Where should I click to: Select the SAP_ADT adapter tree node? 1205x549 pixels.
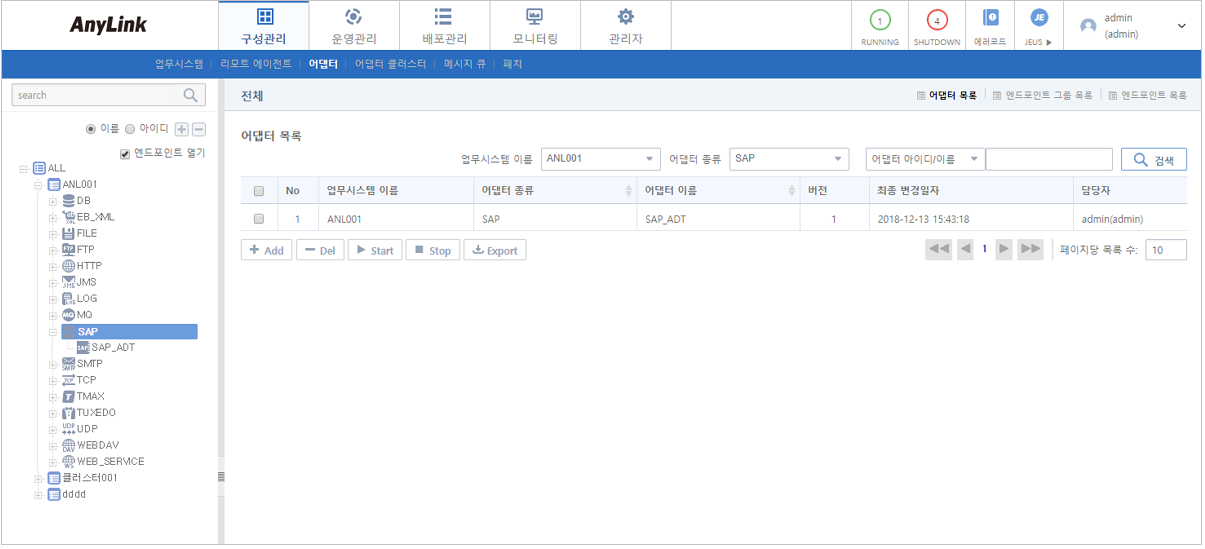coord(112,347)
